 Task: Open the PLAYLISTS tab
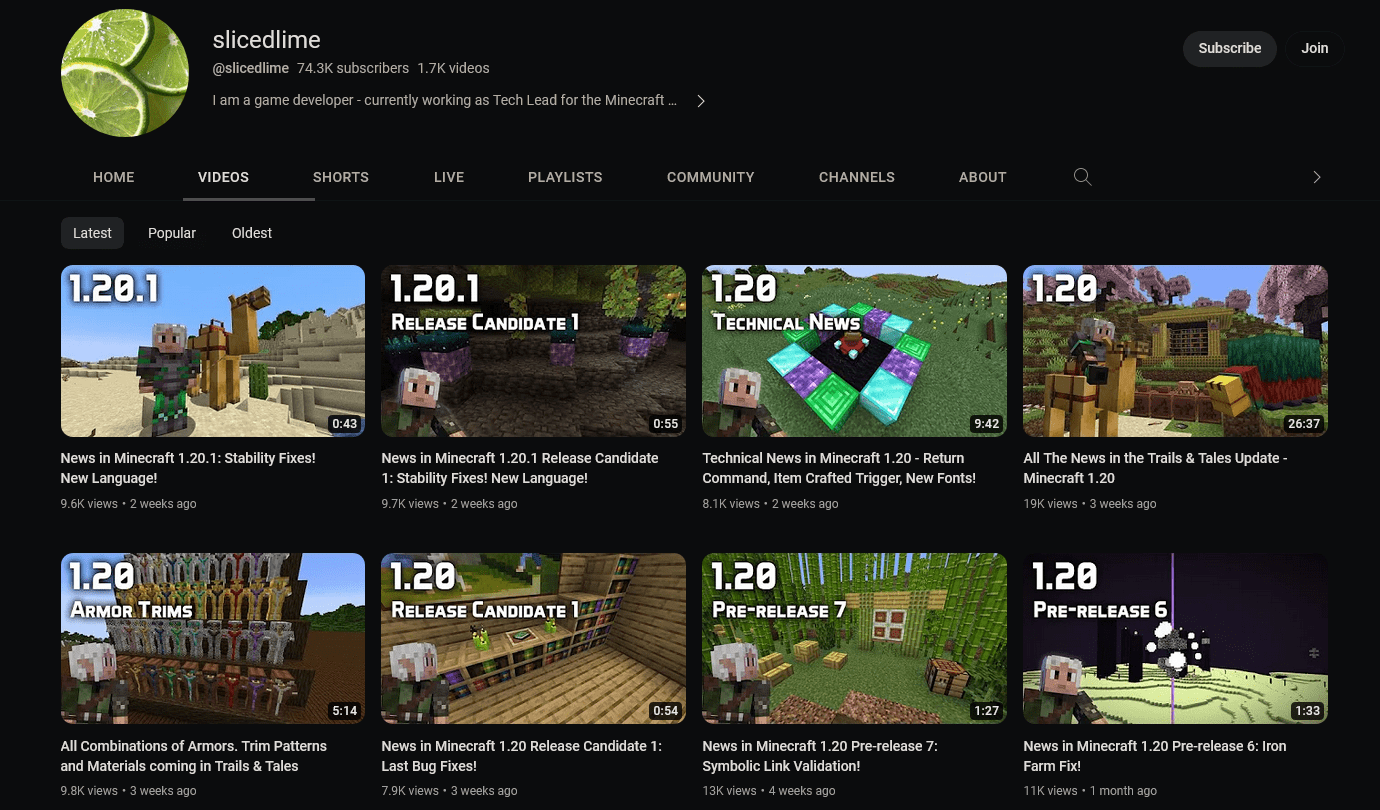(565, 177)
